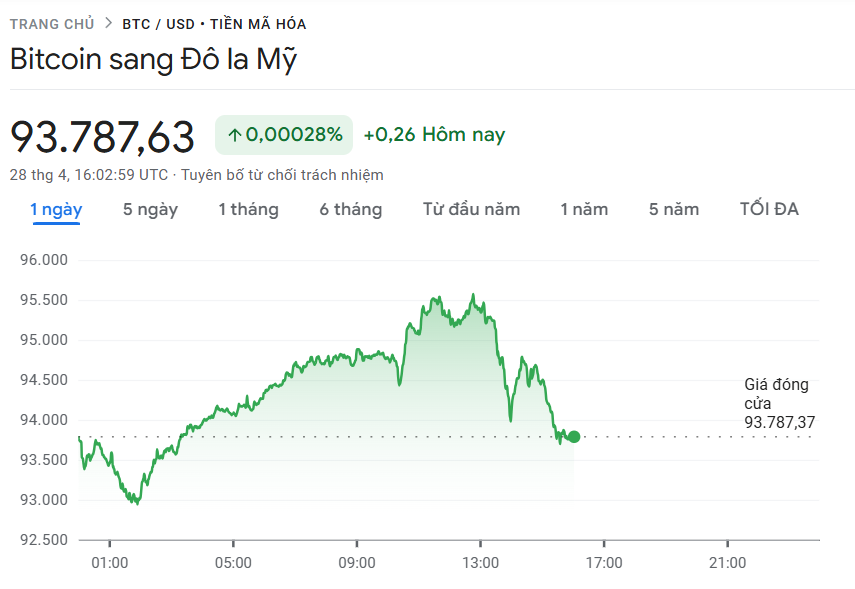Select the "1 tháng" chart tab

pyautogui.click(x=248, y=209)
